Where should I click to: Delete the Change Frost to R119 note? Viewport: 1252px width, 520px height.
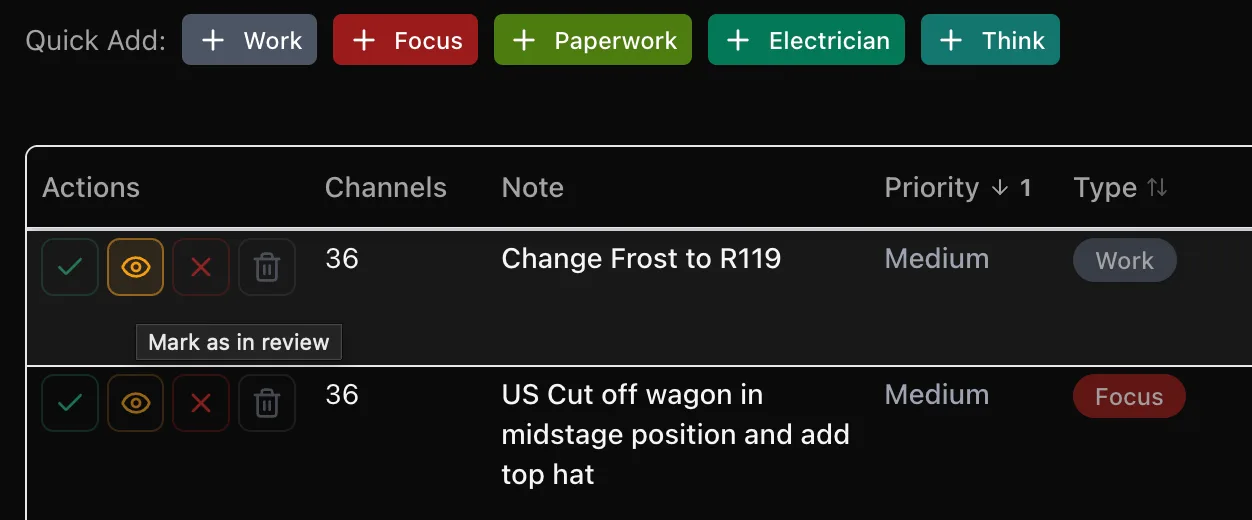click(x=267, y=267)
